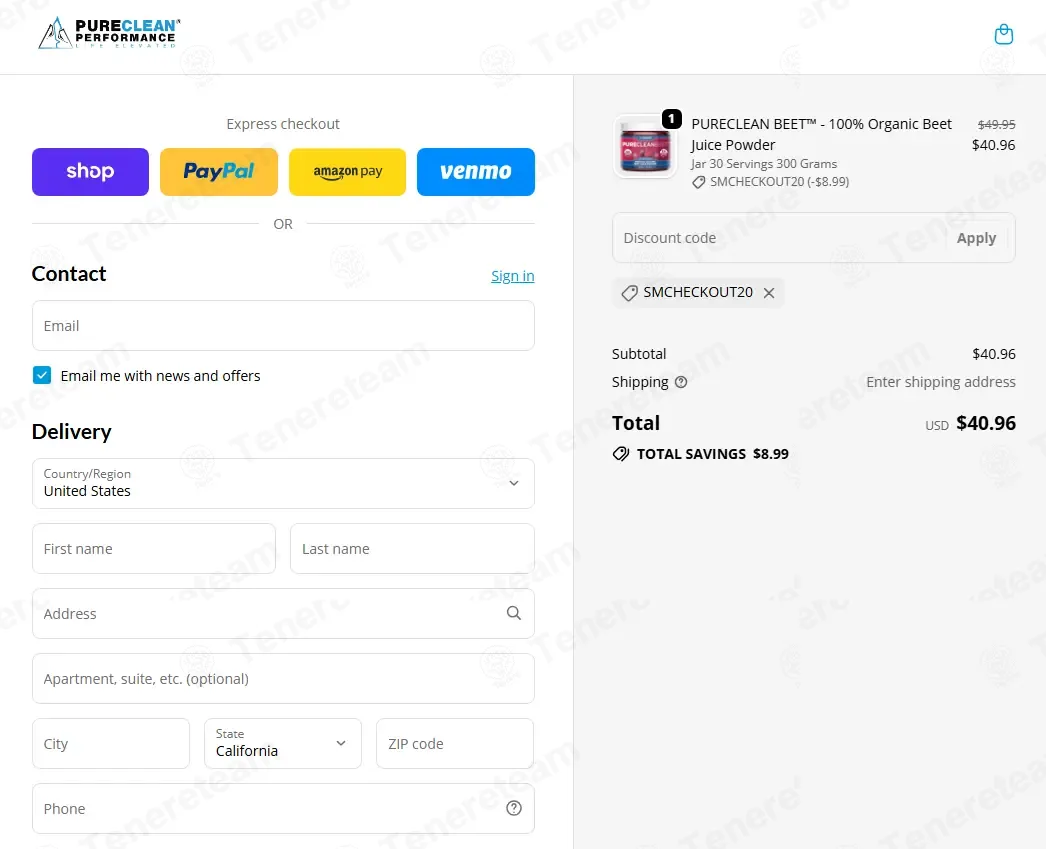Click the shipping help question icon
The height and width of the screenshot is (849, 1046).
coord(680,382)
